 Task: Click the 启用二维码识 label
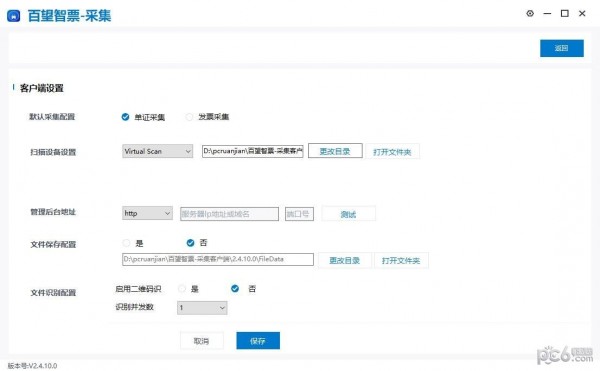pyautogui.click(x=138, y=289)
